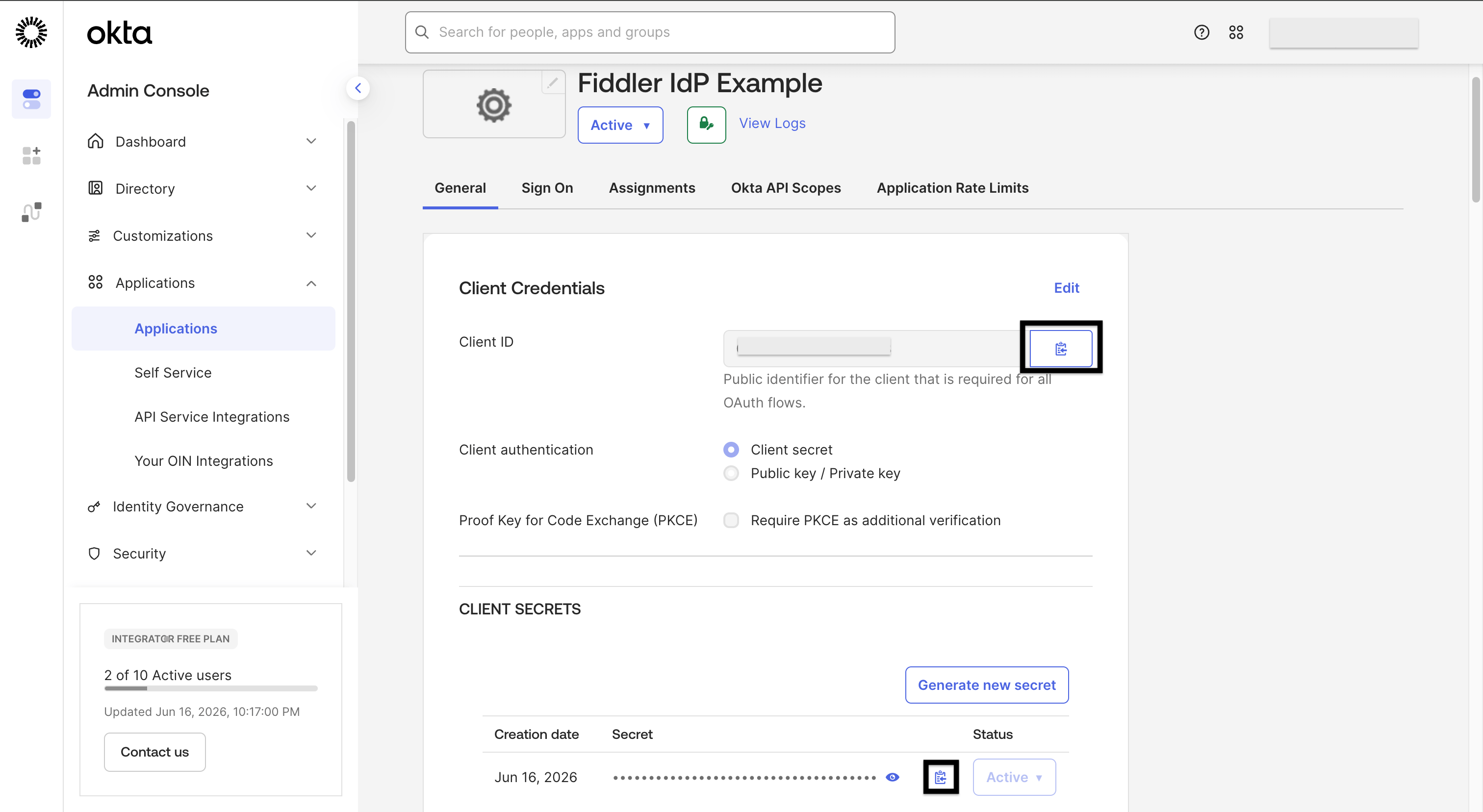
Task: Copy the client secret to clipboard
Action: (x=941, y=777)
